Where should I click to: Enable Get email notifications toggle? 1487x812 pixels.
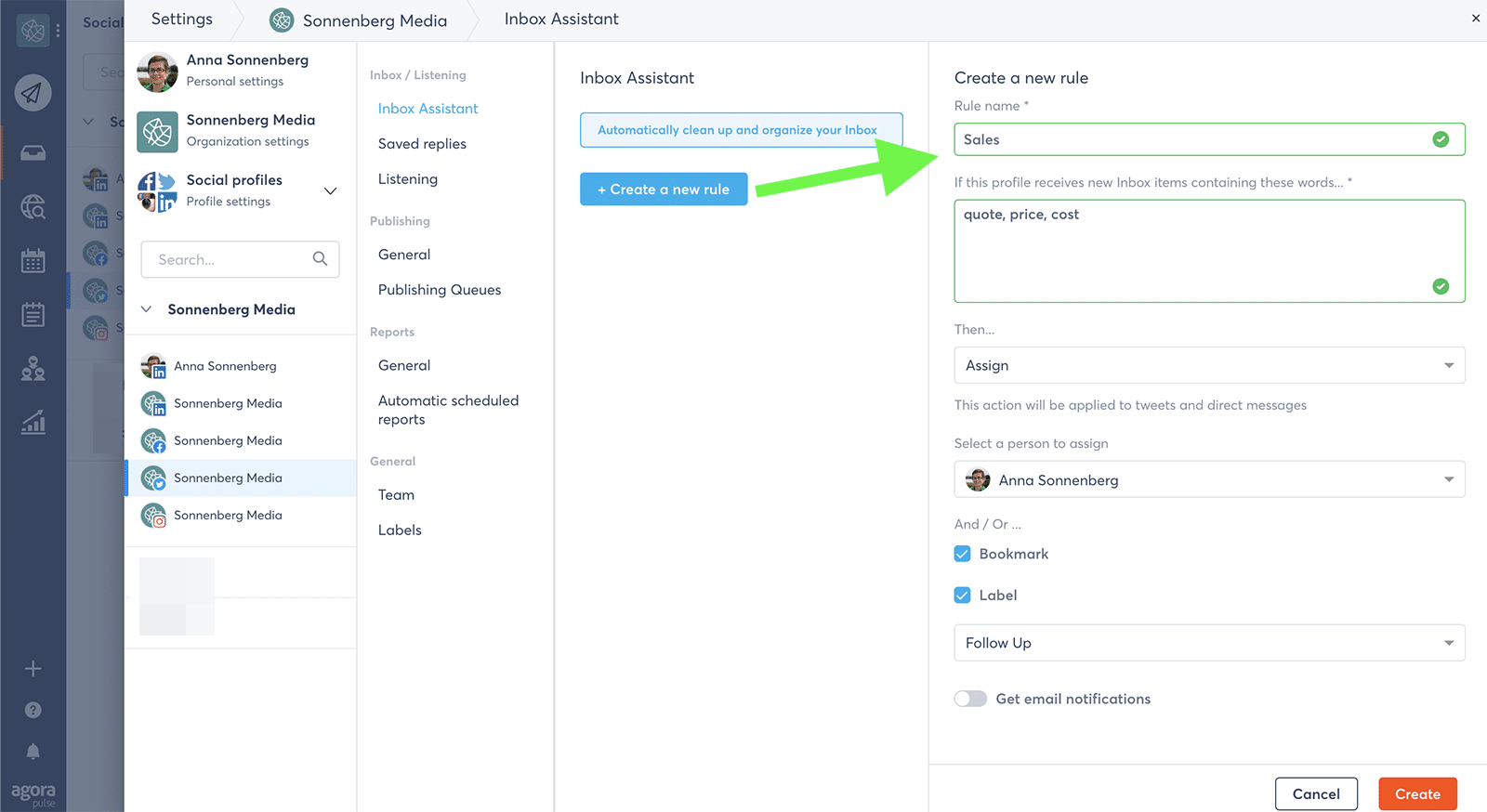970,699
